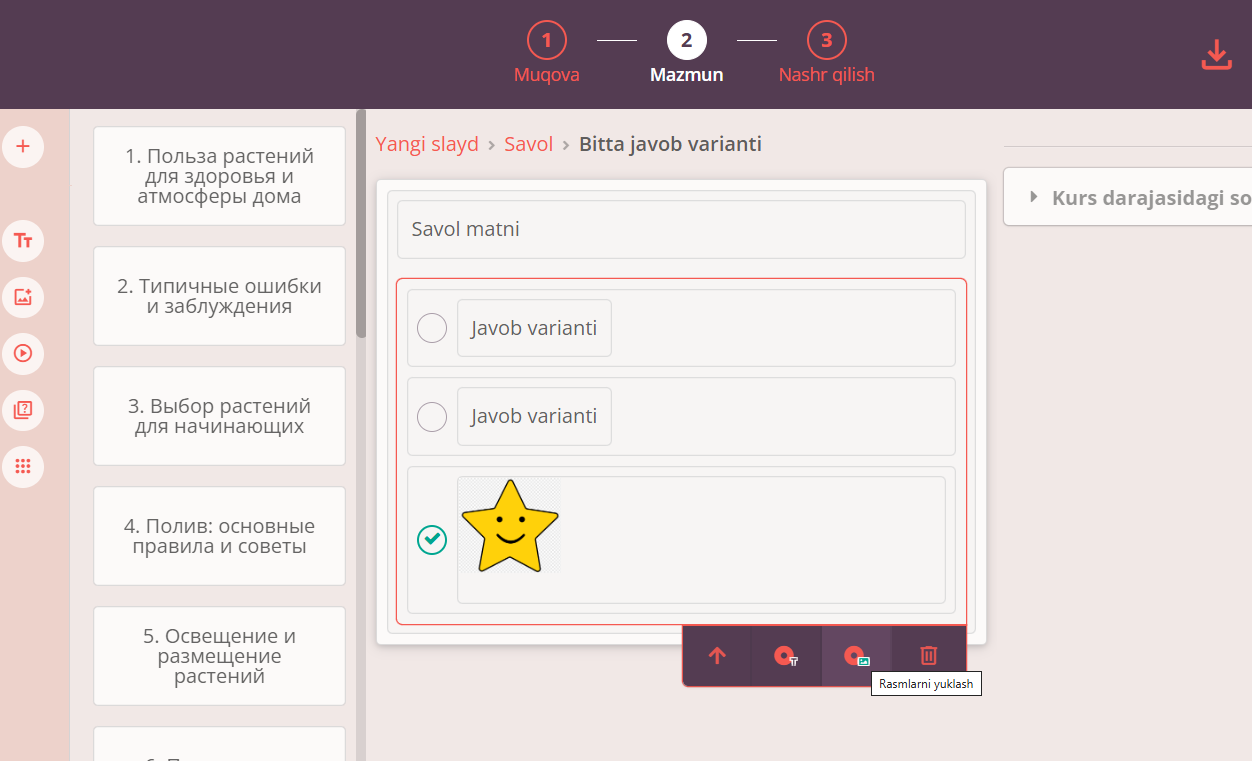Select the video block tool in sidebar

click(x=23, y=353)
